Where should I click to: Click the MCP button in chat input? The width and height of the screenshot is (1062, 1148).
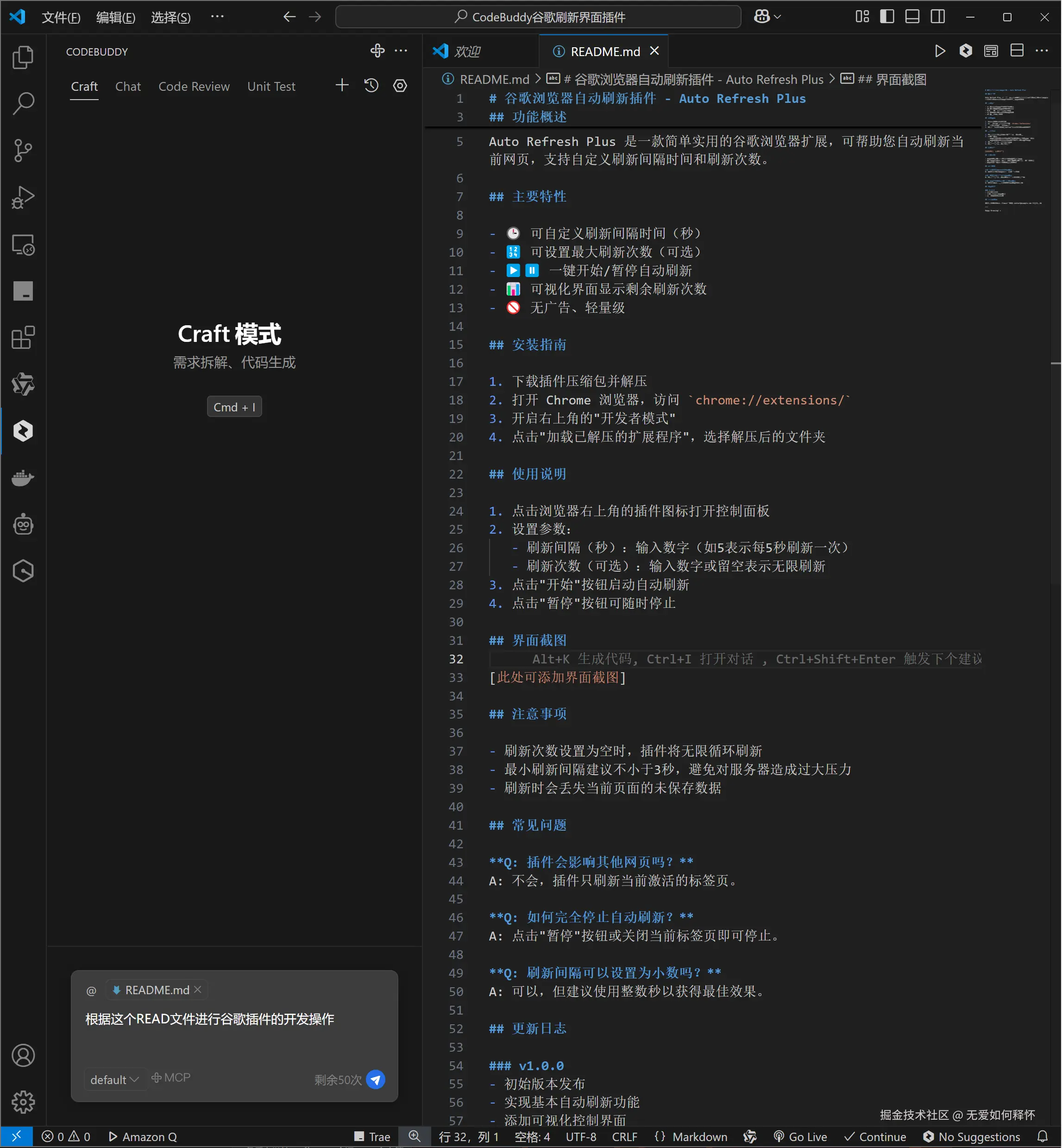pos(171,1077)
